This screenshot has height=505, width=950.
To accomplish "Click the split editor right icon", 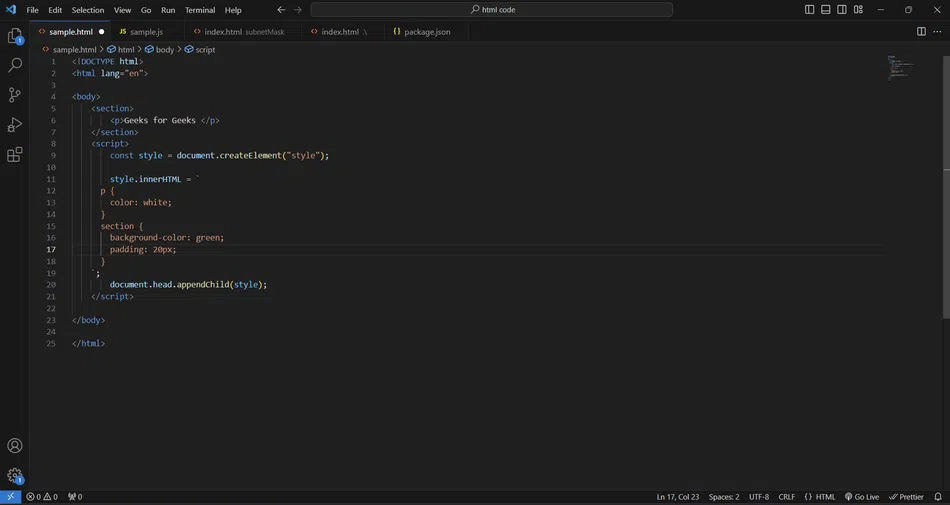I will click(x=921, y=32).
